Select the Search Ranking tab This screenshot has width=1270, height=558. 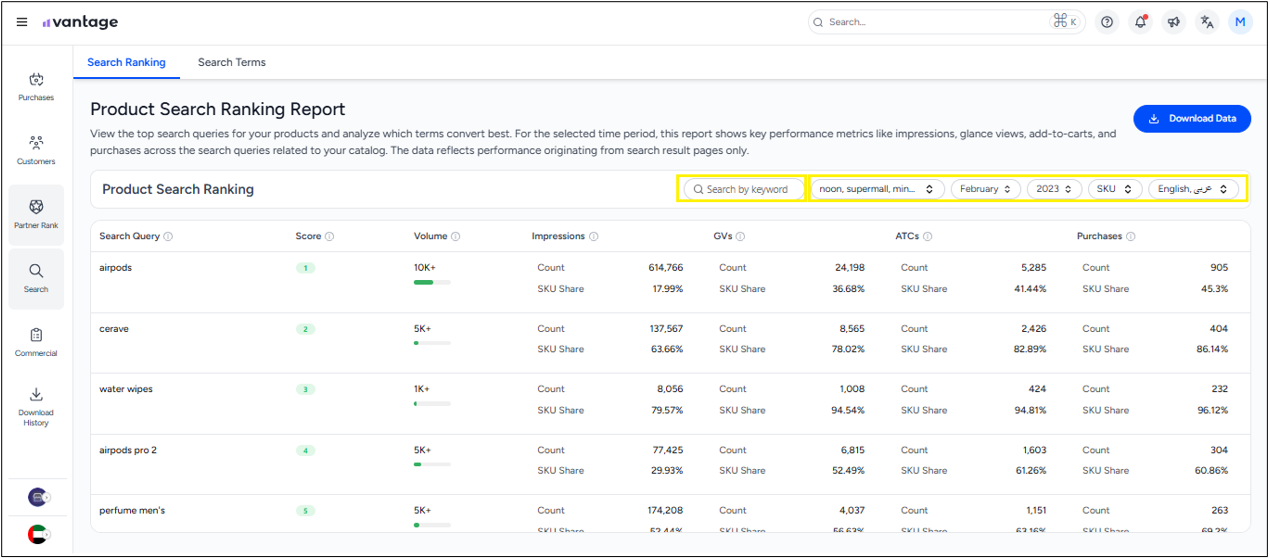point(126,62)
